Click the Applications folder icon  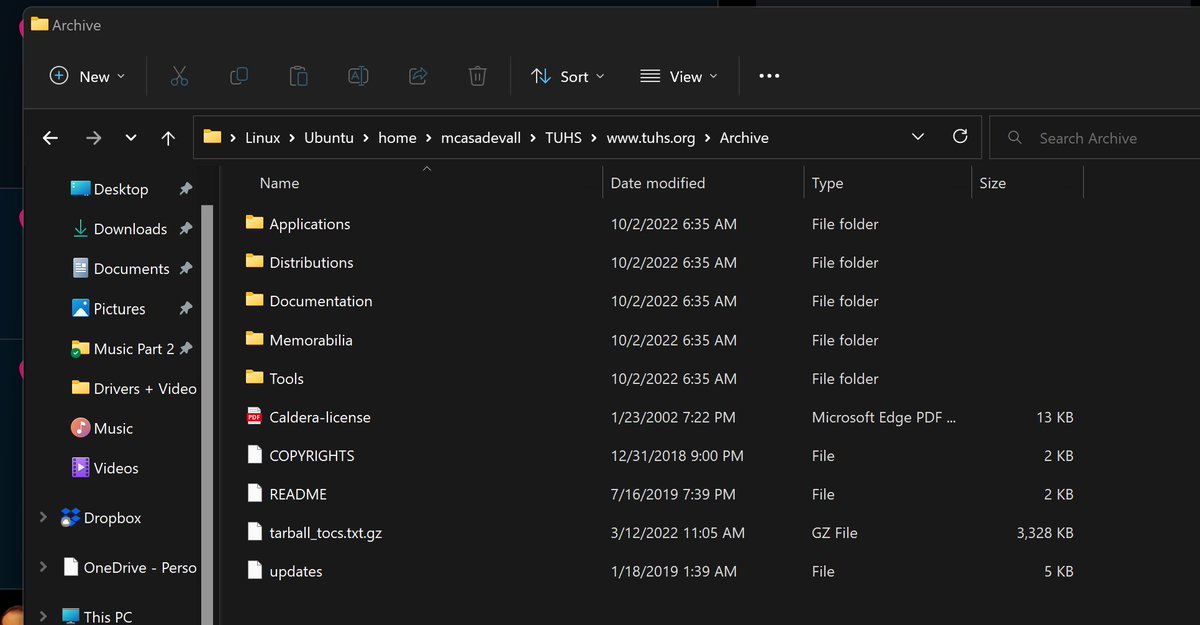[254, 223]
